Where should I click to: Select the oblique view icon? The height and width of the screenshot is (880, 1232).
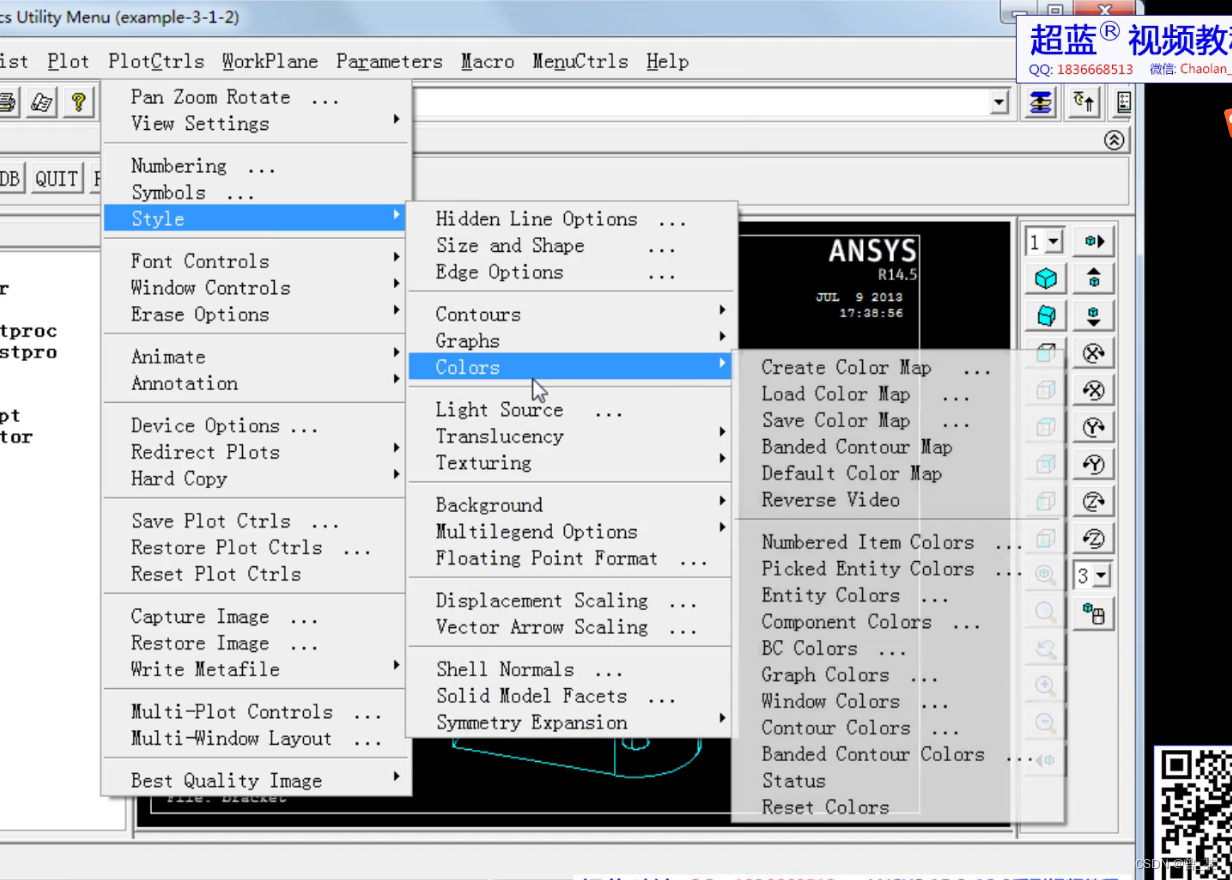tap(1045, 315)
